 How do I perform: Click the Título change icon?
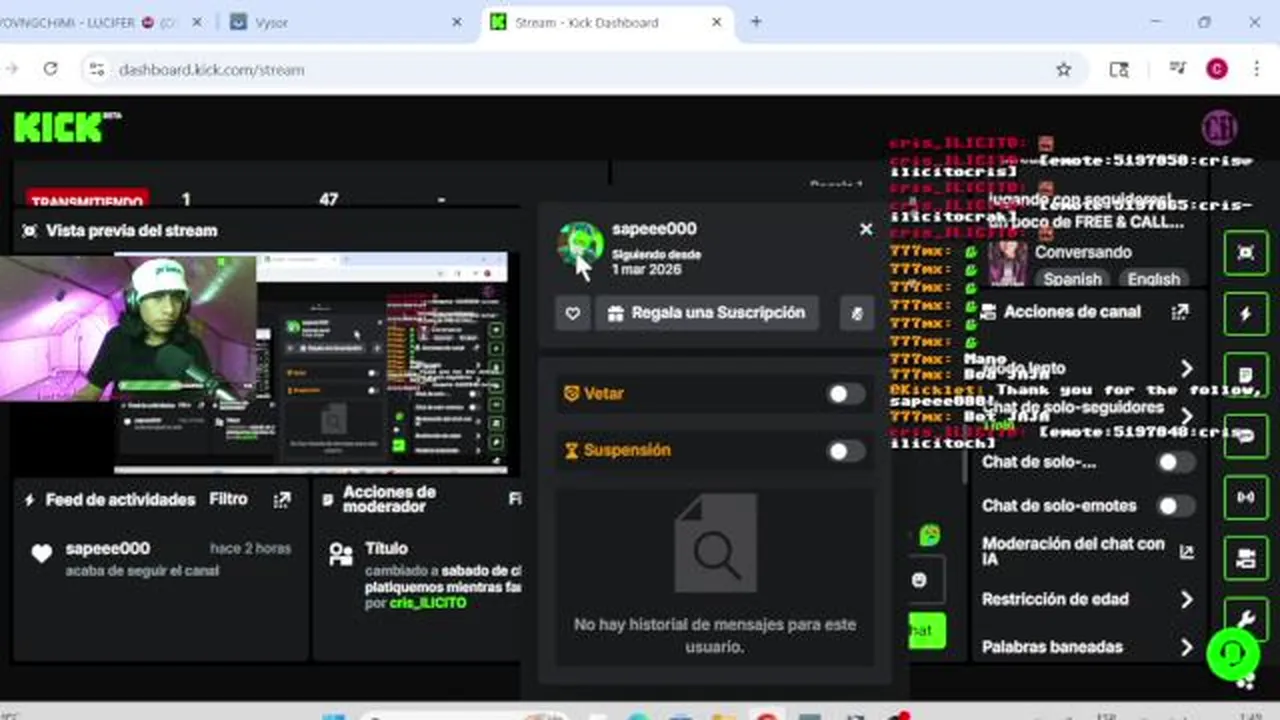click(x=341, y=554)
